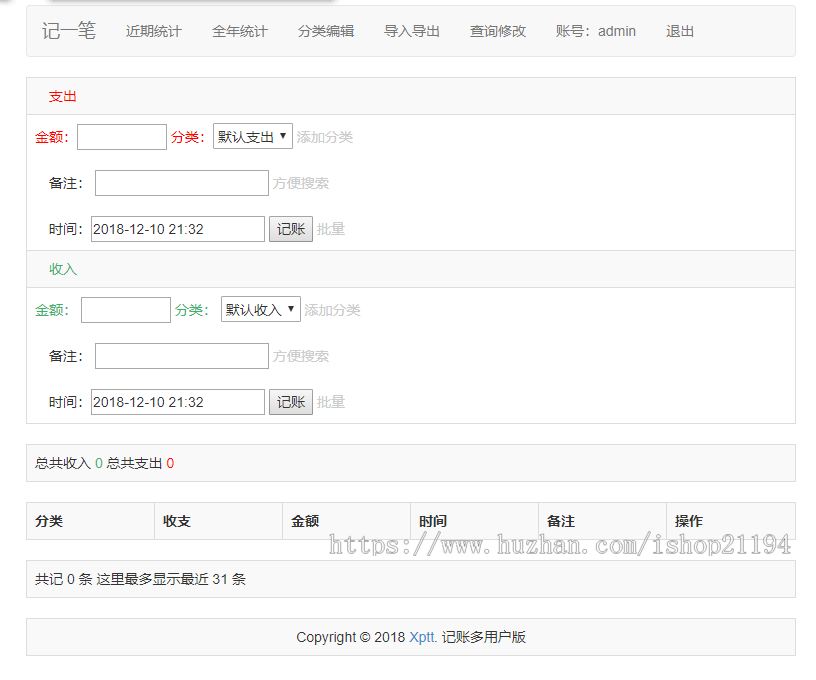Select the income 时间 date-time field
This screenshot has width=816, height=680.
[177, 401]
